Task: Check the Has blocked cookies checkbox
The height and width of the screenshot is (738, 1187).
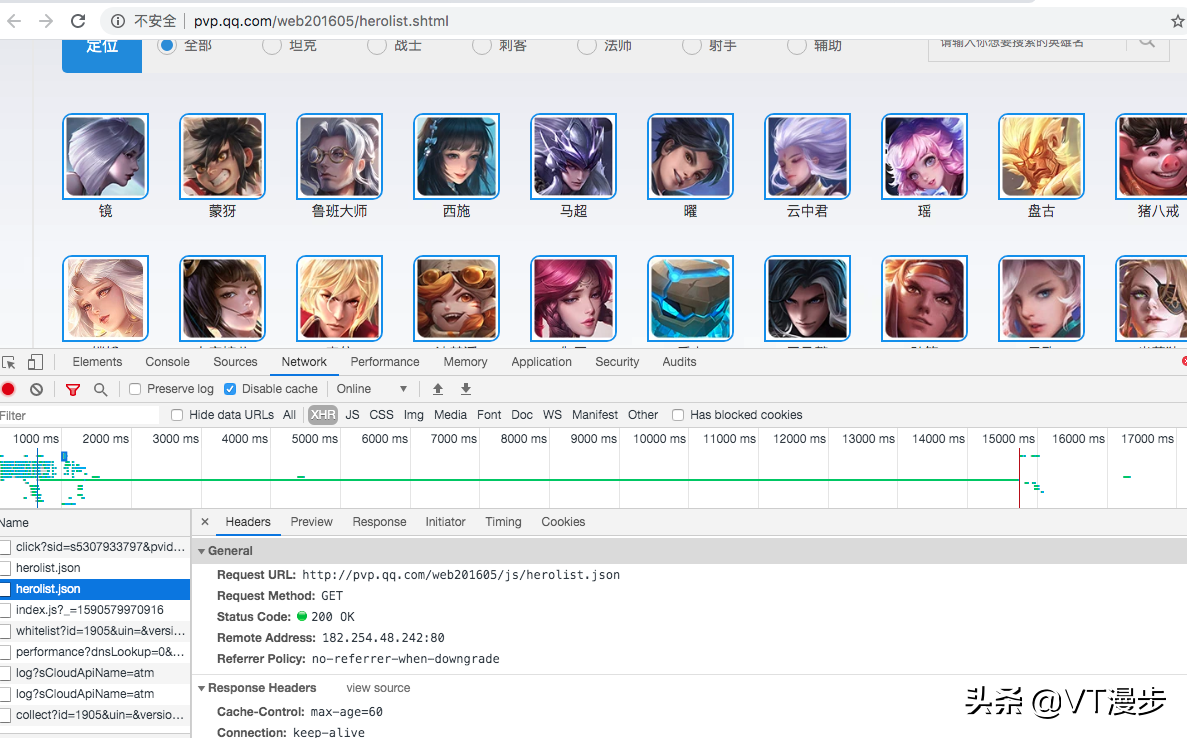Action: point(678,415)
